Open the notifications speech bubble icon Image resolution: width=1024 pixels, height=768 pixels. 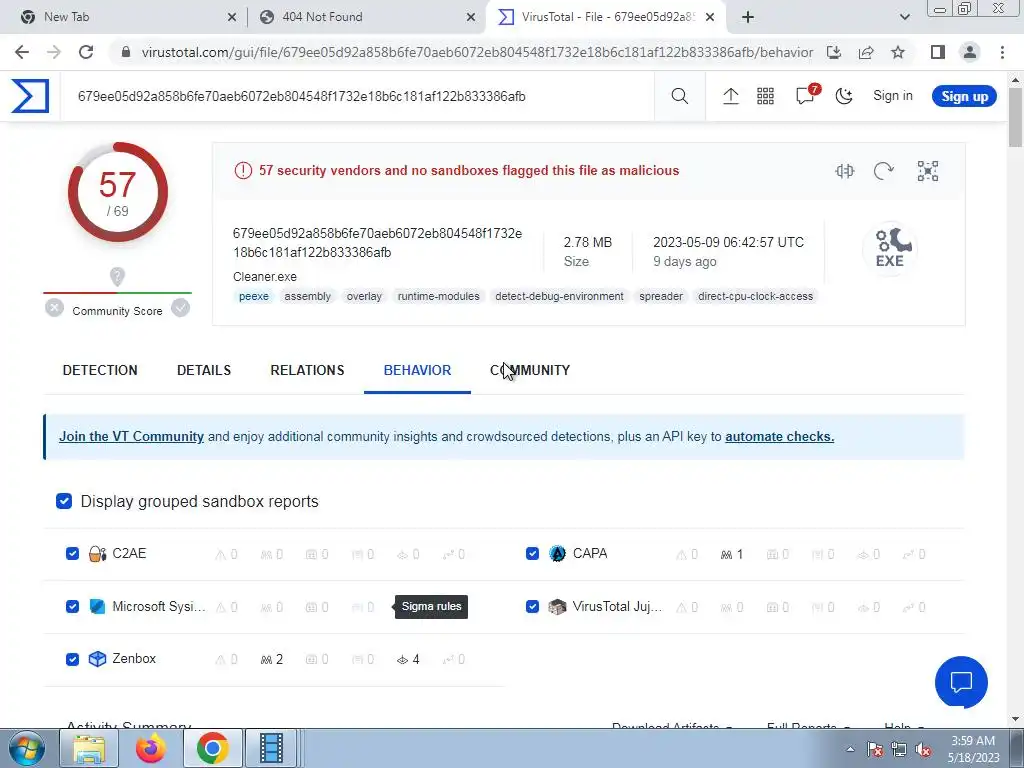point(805,97)
